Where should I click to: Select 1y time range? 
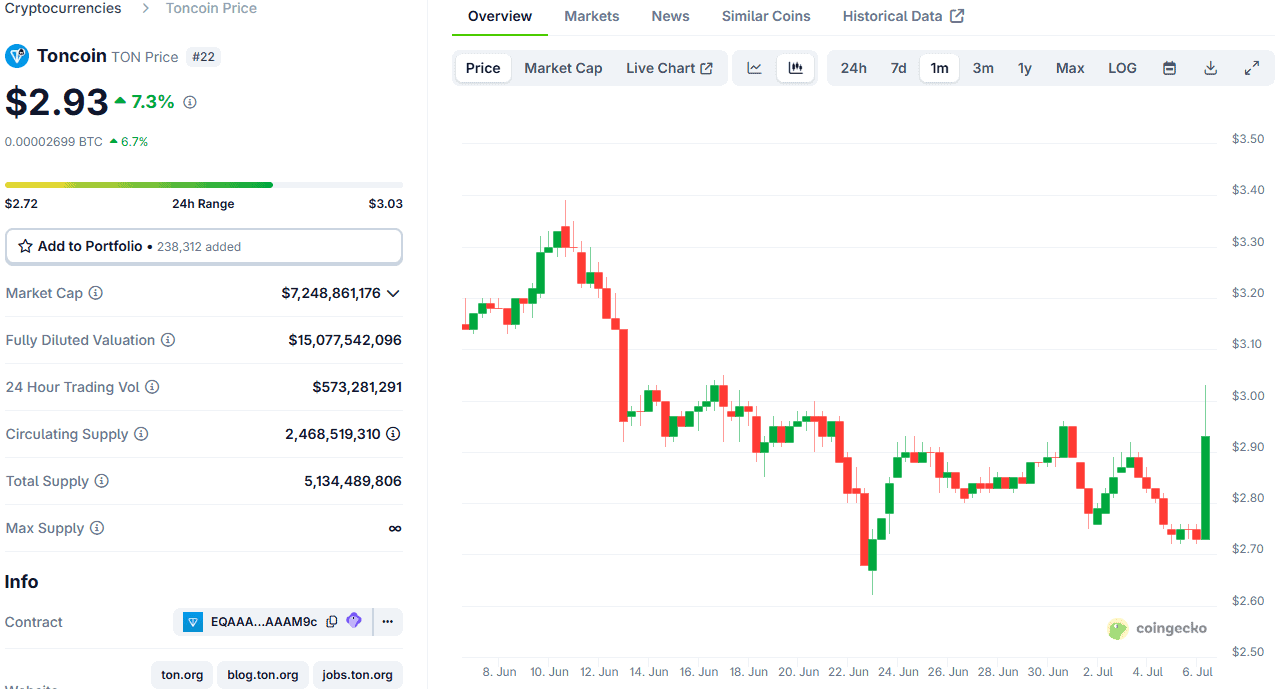[1025, 68]
